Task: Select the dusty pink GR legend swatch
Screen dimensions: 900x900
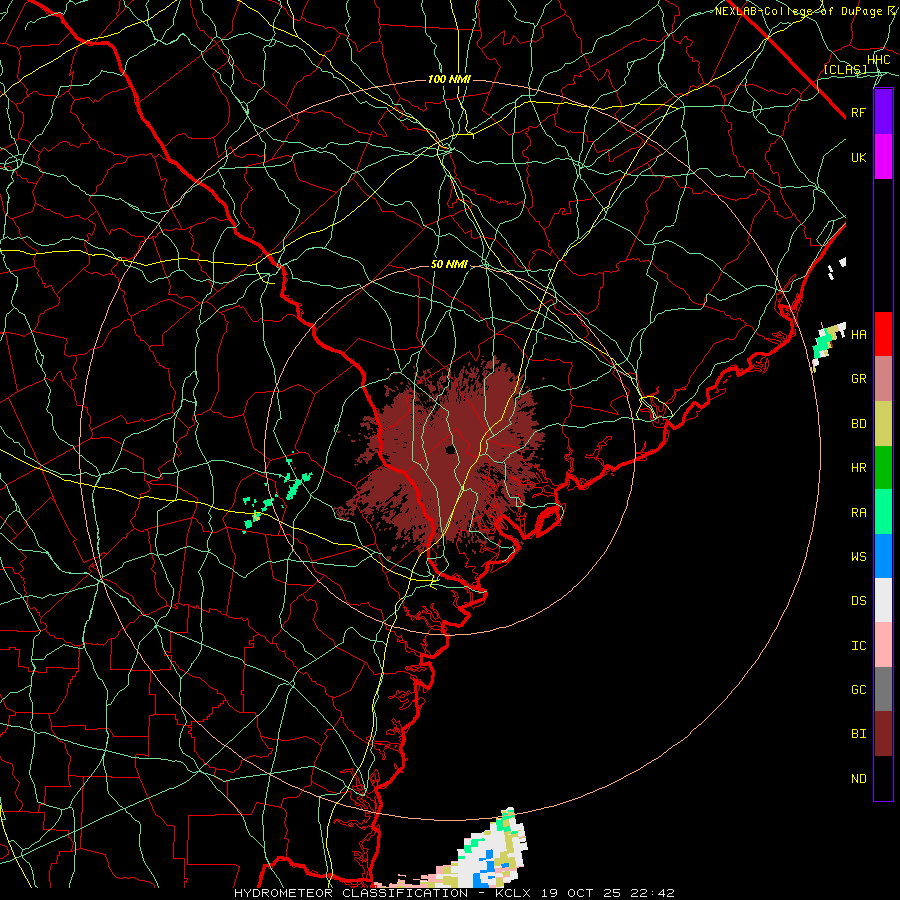Action: click(883, 379)
